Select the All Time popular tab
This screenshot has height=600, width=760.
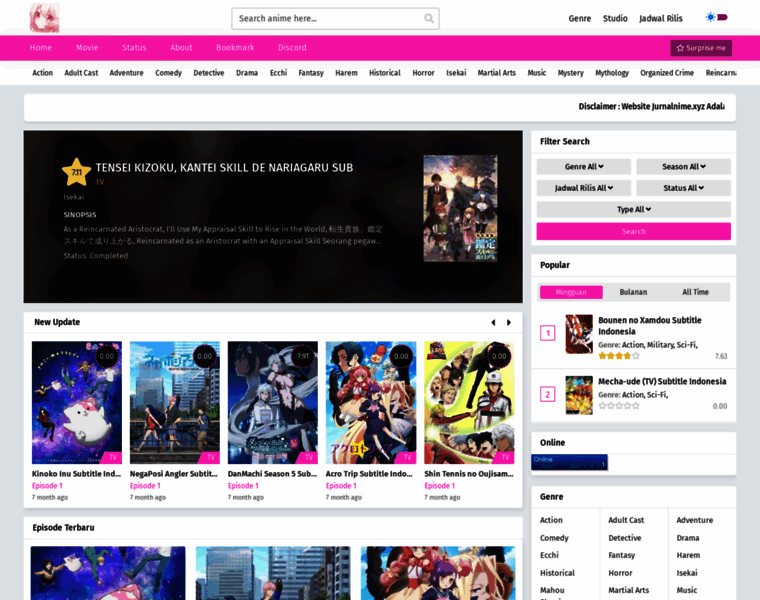coord(696,292)
